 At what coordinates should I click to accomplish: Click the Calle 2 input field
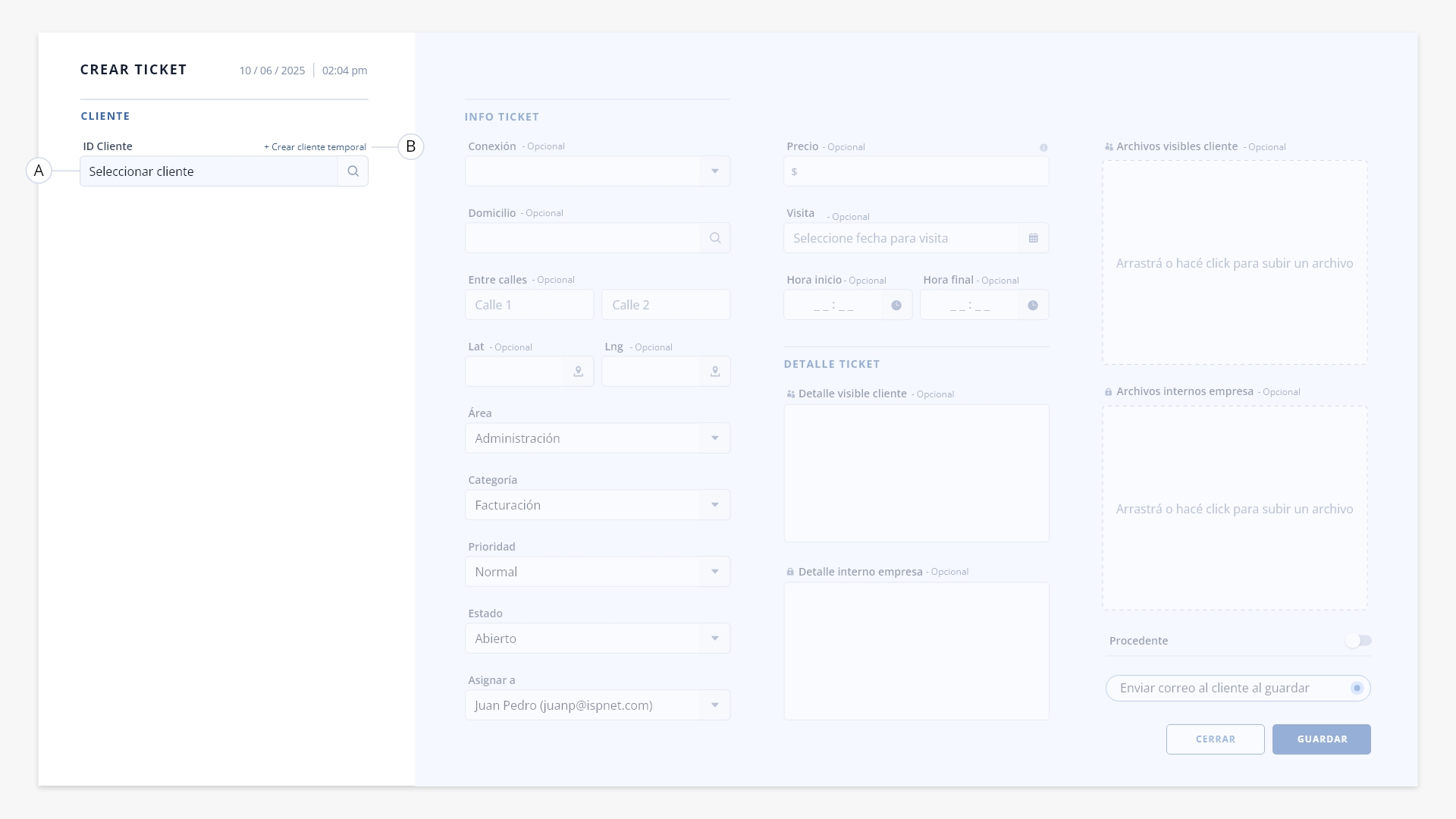(666, 305)
